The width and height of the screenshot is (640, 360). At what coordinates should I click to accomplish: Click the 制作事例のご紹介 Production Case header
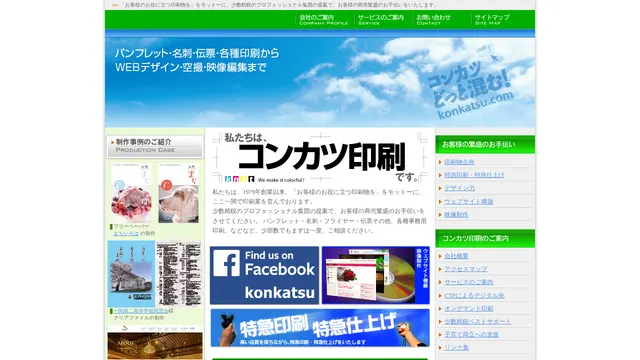(155, 146)
